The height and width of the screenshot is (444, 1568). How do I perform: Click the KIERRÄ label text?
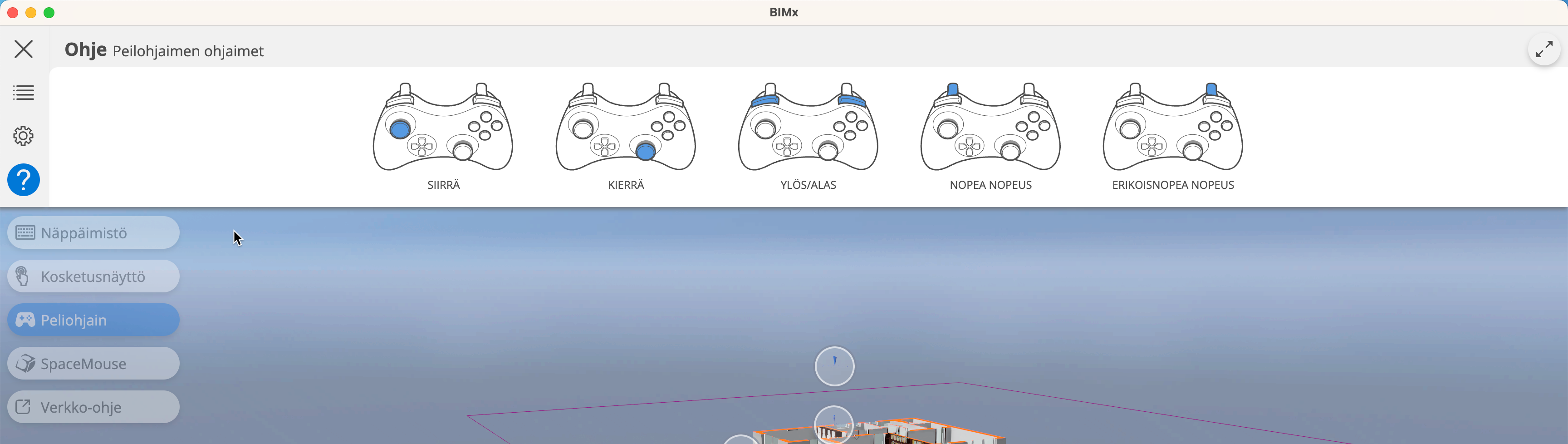coord(626,185)
